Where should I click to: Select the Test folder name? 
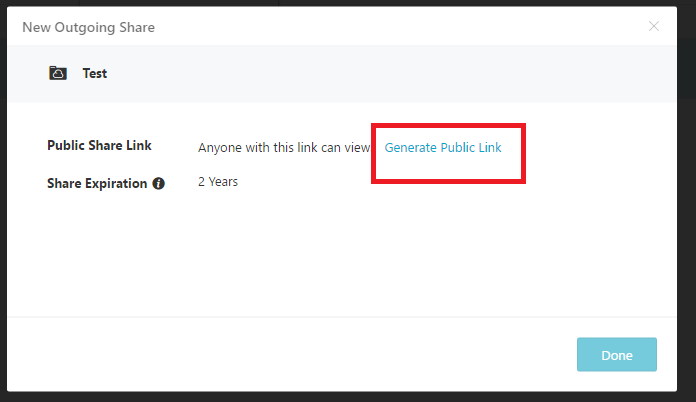[x=95, y=73]
